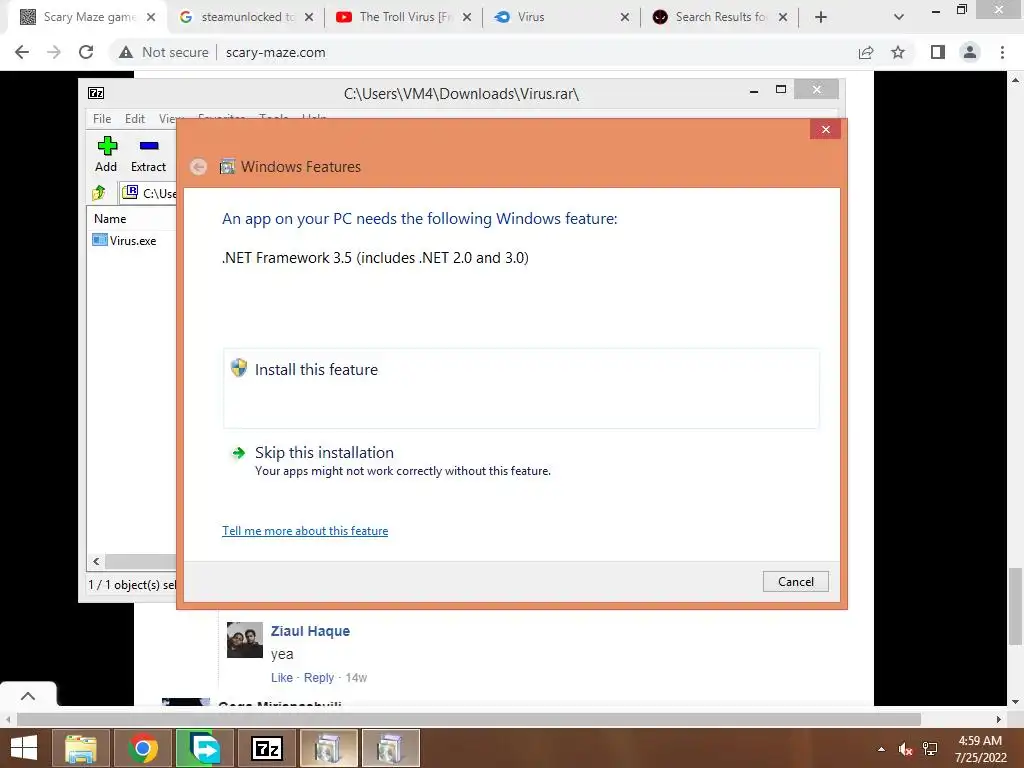This screenshot has height=768, width=1024.
Task: Expand the Chrome tab search dropdown
Action: click(x=899, y=17)
